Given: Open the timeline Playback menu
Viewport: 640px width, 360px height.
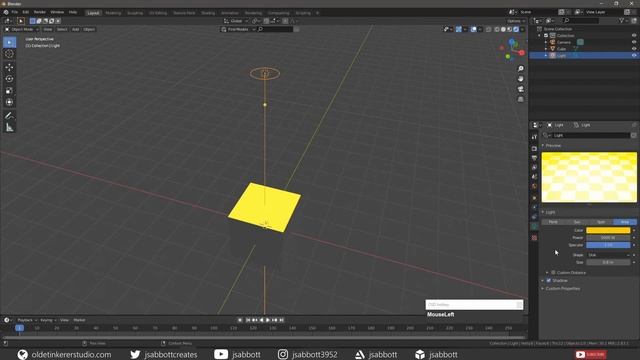Looking at the screenshot, I should tap(27, 320).
